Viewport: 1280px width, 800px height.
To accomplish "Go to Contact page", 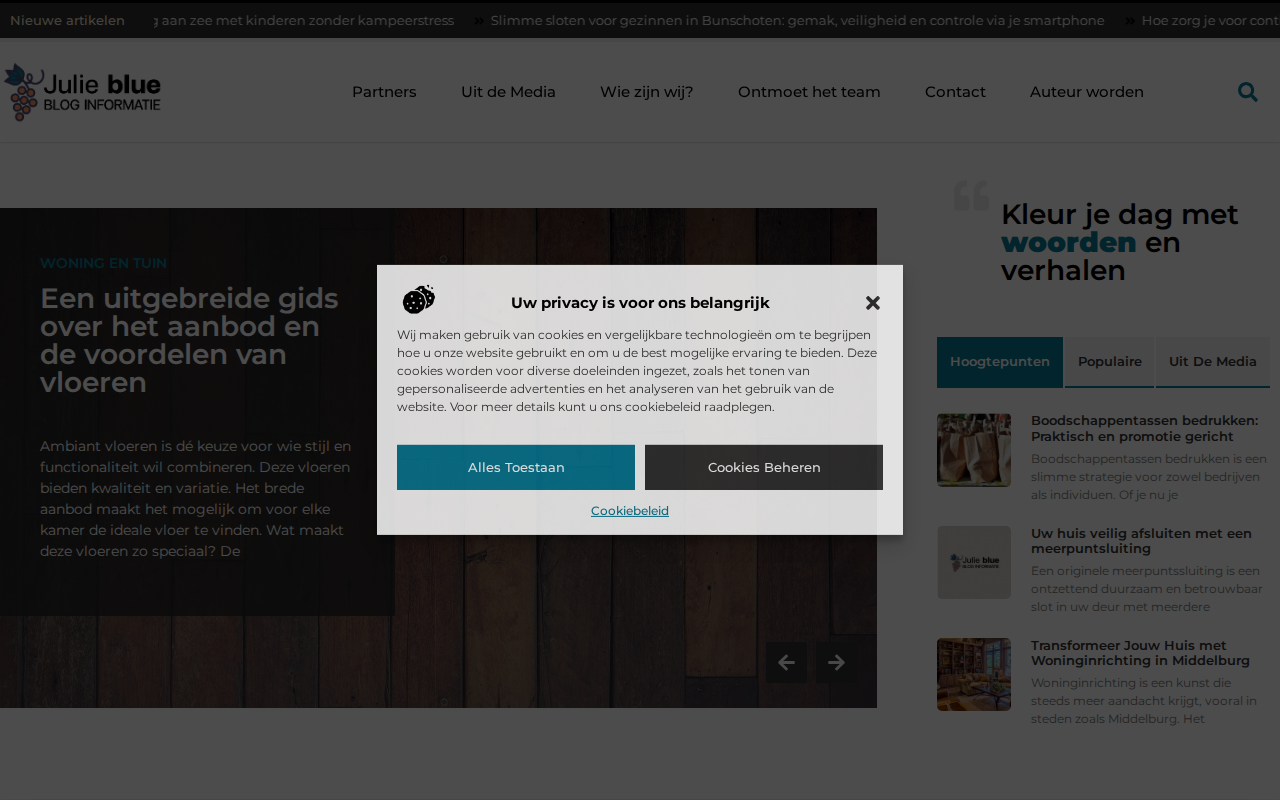I will click(x=955, y=92).
